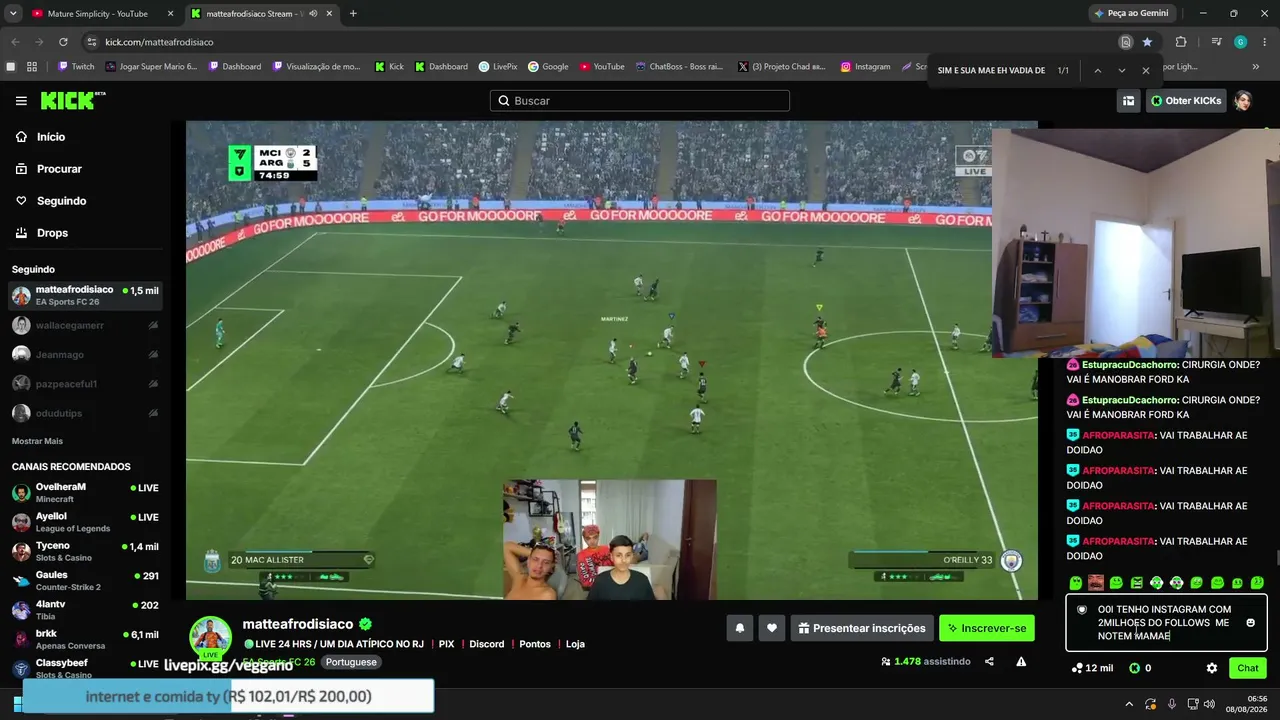1280x720 pixels.
Task: Open the taskbar volume speaker icon
Action: click(x=1209, y=704)
